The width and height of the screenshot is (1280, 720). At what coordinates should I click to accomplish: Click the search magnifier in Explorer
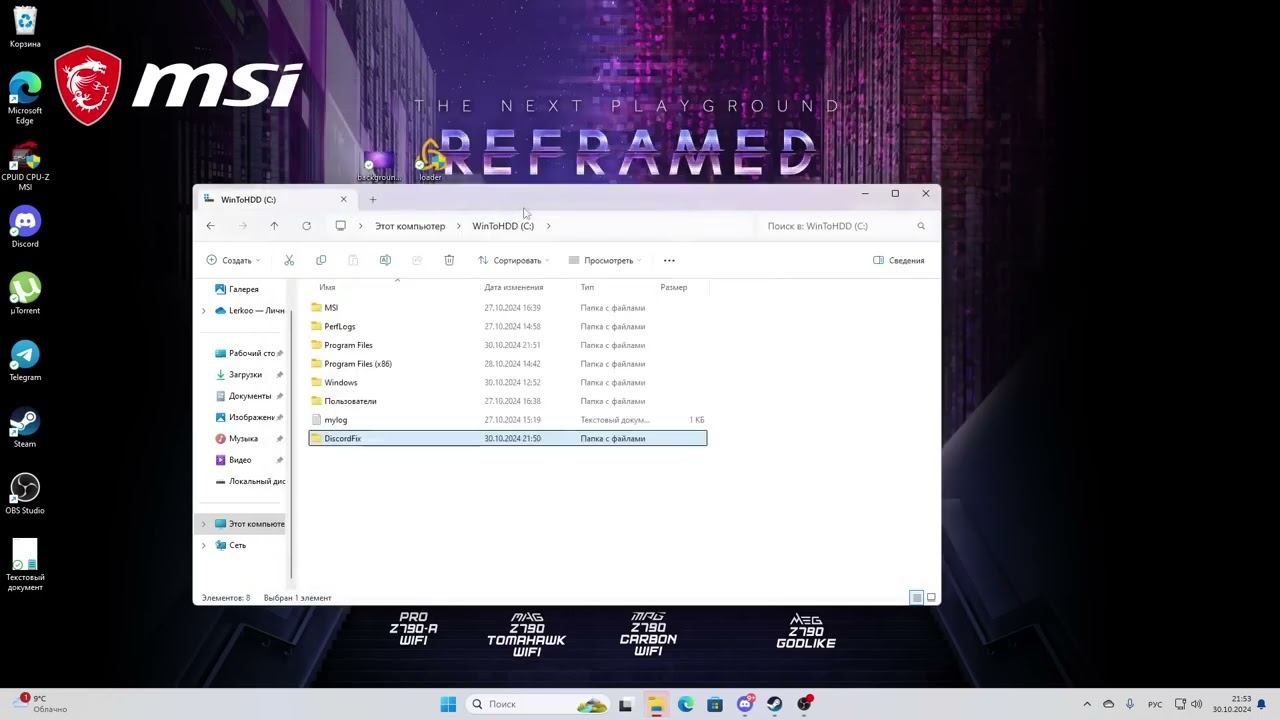921,226
